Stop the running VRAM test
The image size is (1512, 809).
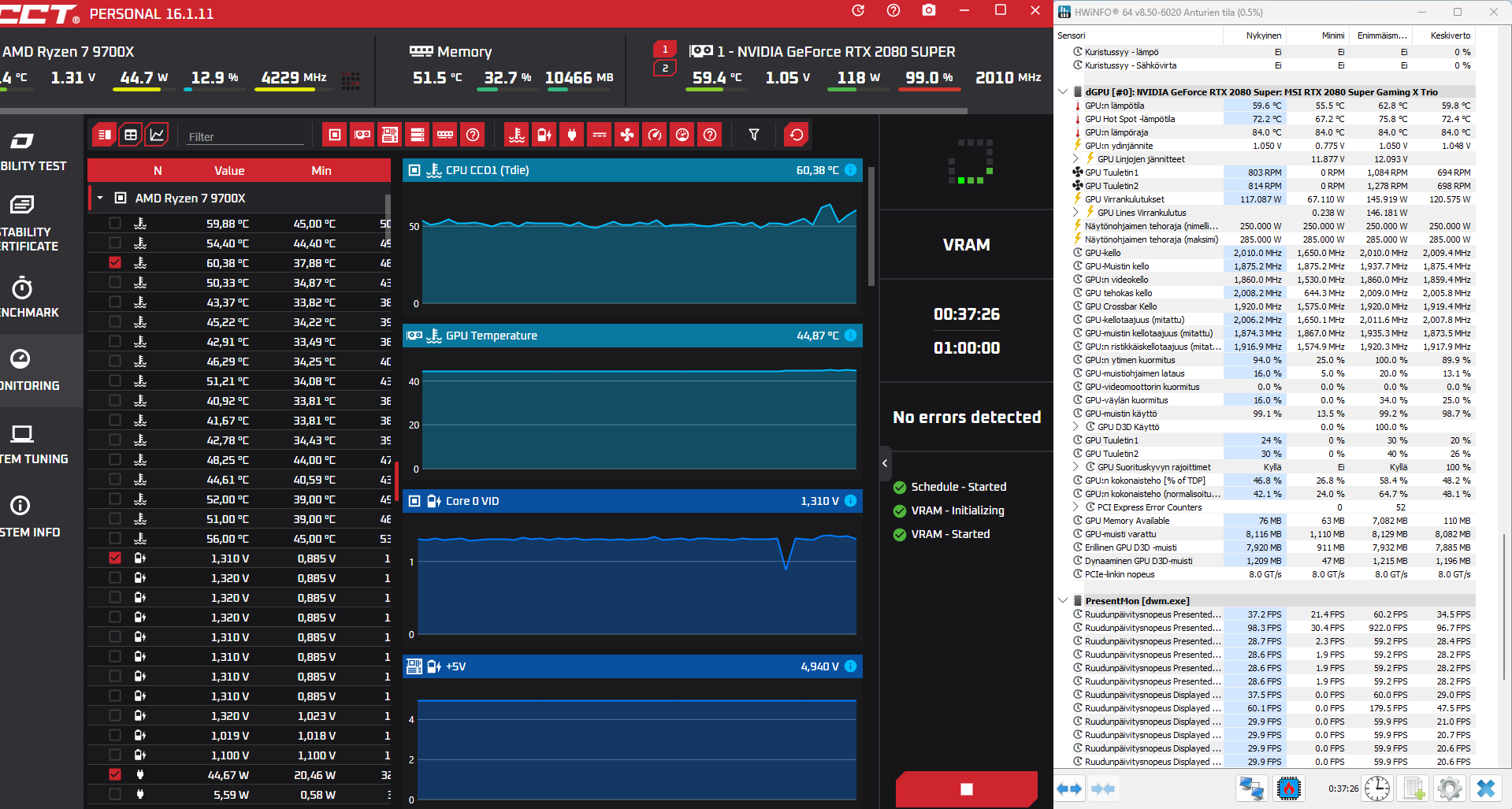(x=967, y=789)
